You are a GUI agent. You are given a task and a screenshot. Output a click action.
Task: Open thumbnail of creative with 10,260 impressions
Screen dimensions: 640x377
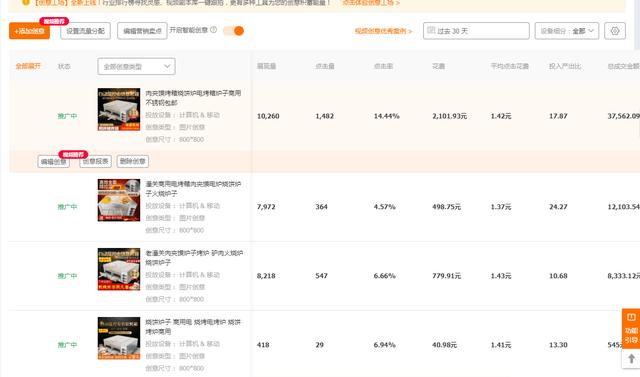click(x=119, y=109)
